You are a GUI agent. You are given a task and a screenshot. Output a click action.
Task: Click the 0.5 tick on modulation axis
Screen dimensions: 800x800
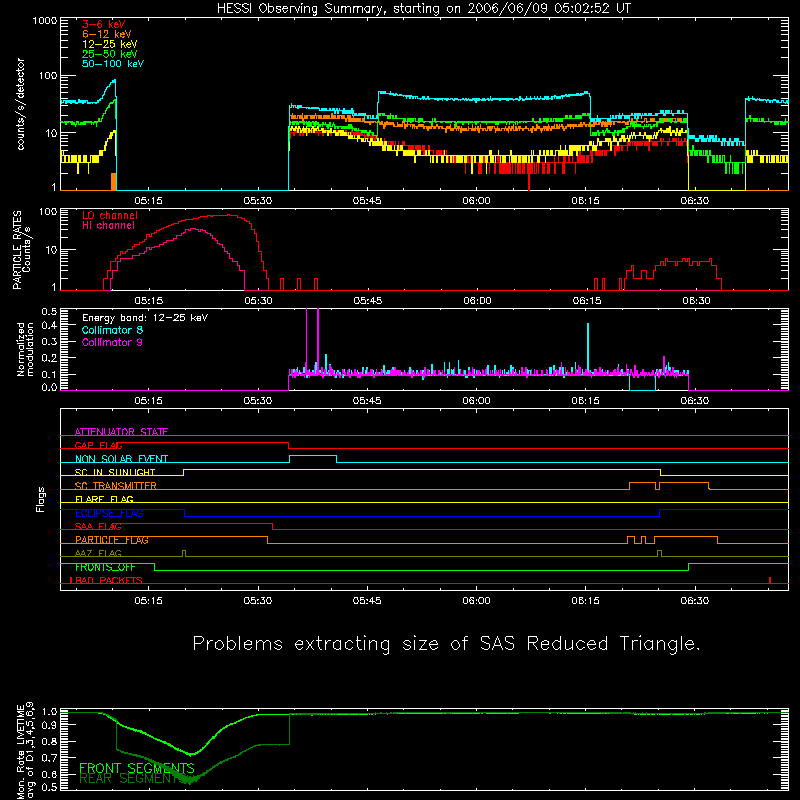tap(49, 312)
